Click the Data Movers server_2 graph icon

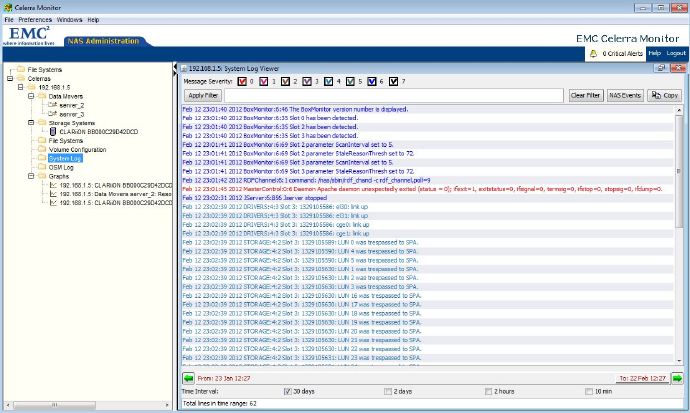coord(53,194)
